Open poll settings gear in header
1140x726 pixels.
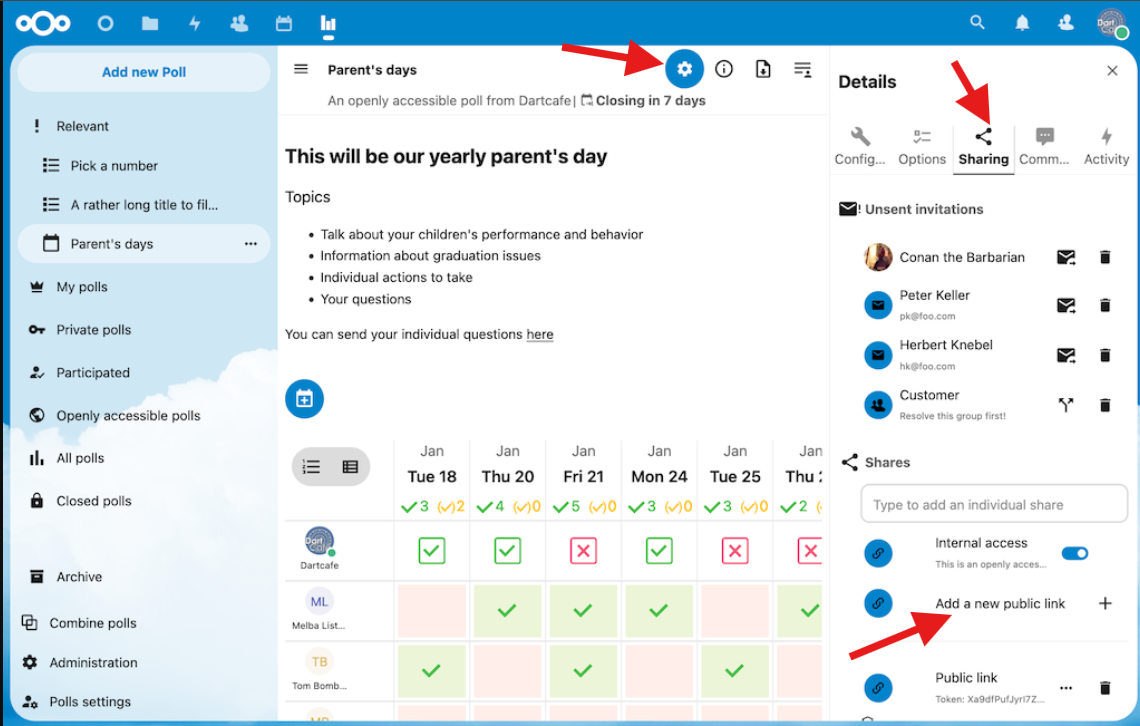[684, 69]
